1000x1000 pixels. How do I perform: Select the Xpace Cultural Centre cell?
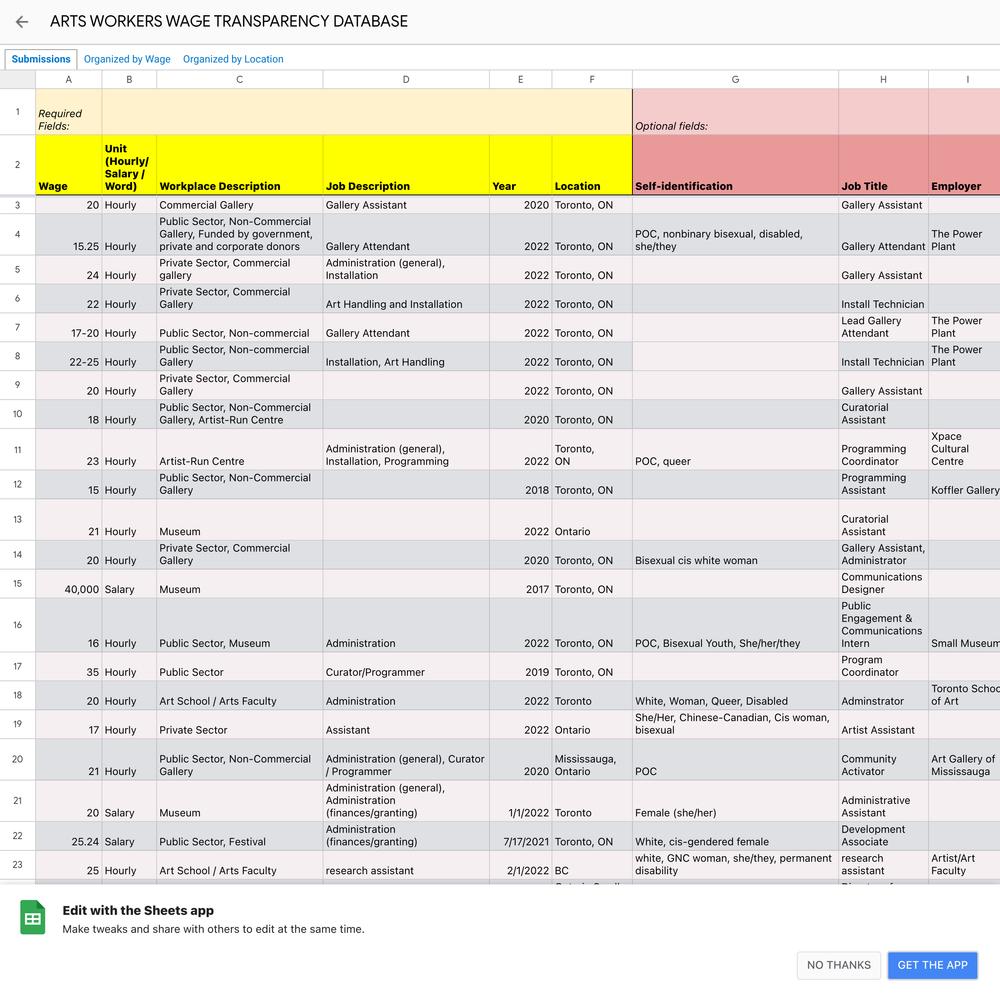pos(964,450)
